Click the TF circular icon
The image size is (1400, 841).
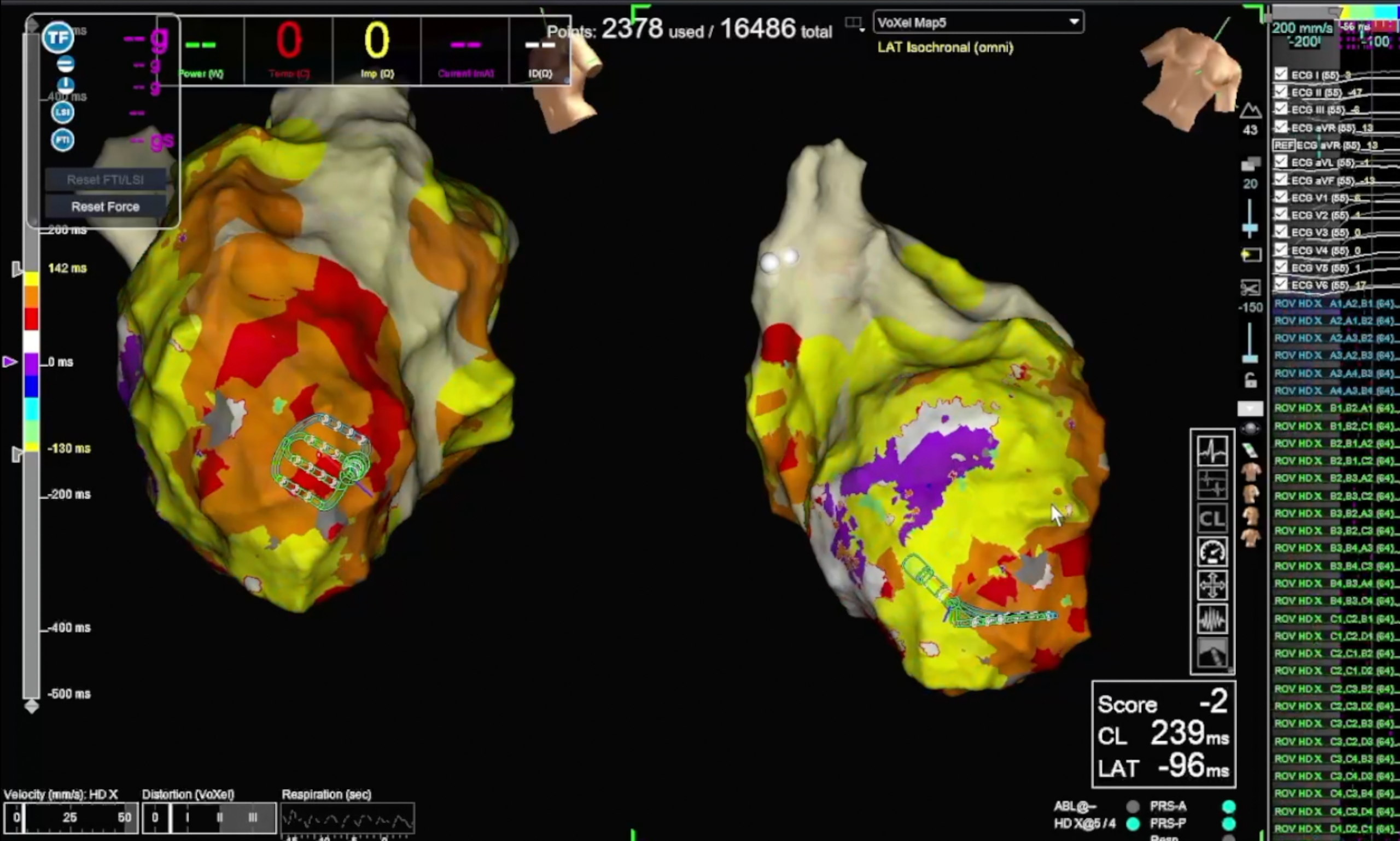point(59,38)
